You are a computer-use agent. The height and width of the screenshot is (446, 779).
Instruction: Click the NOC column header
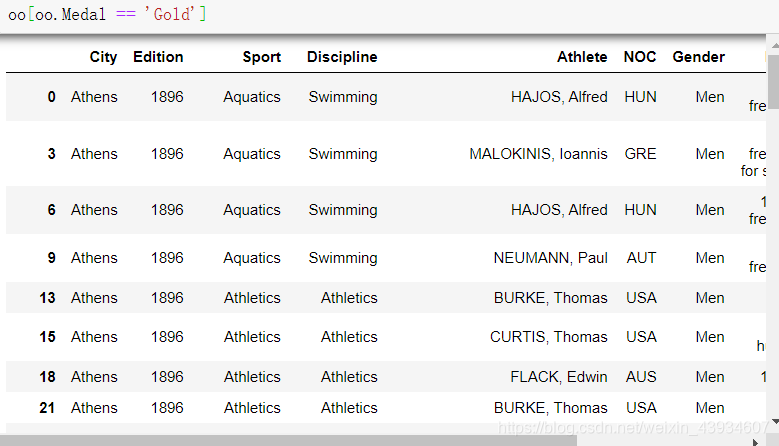640,57
